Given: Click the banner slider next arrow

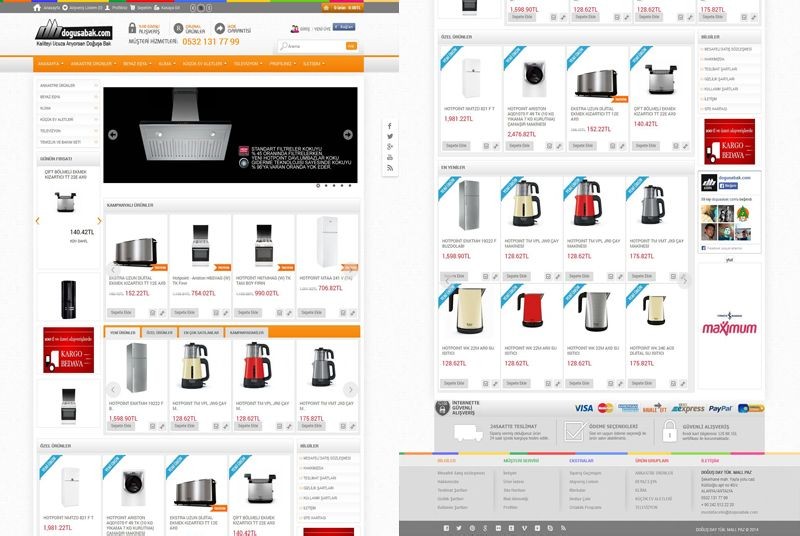Looking at the screenshot, I should click(348, 135).
